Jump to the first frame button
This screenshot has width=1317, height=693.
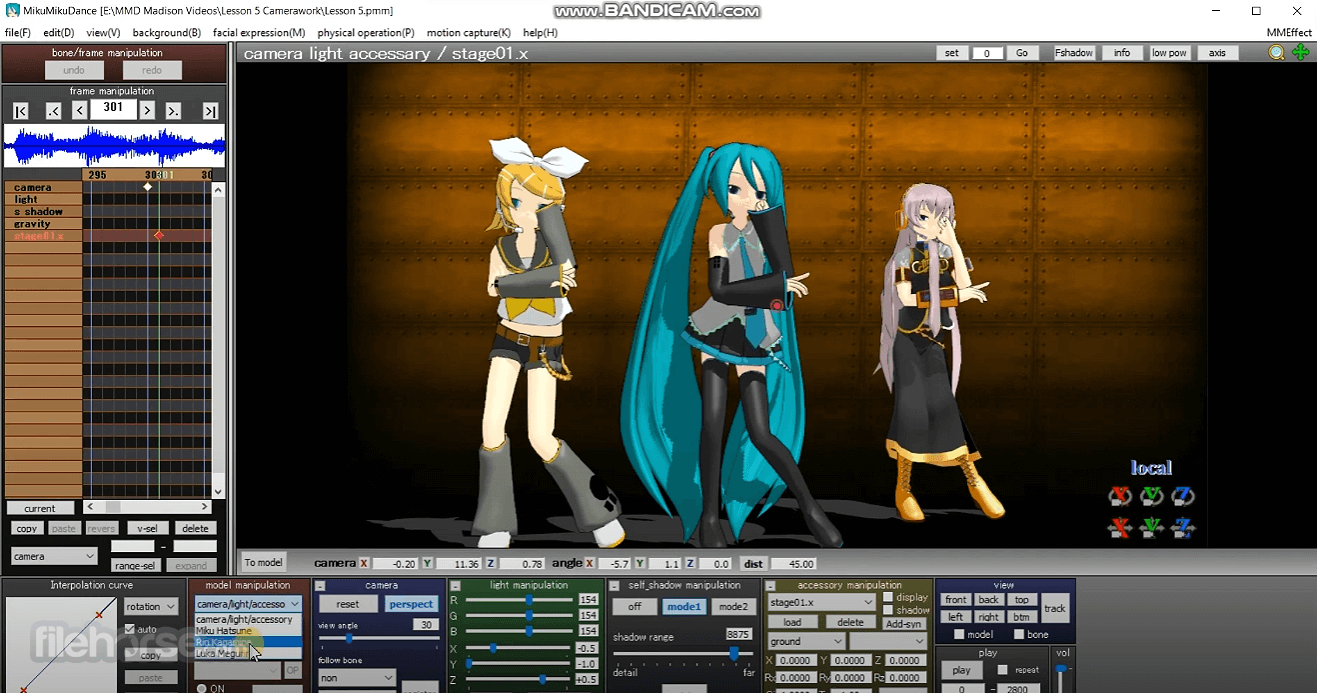(x=21, y=111)
